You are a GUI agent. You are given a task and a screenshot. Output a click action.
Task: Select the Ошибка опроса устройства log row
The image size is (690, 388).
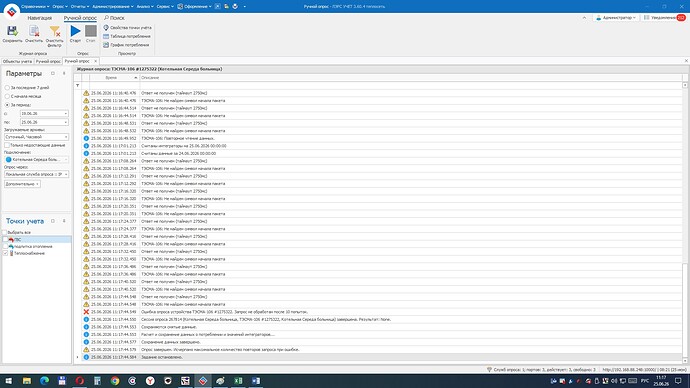pyautogui.click(x=382, y=312)
